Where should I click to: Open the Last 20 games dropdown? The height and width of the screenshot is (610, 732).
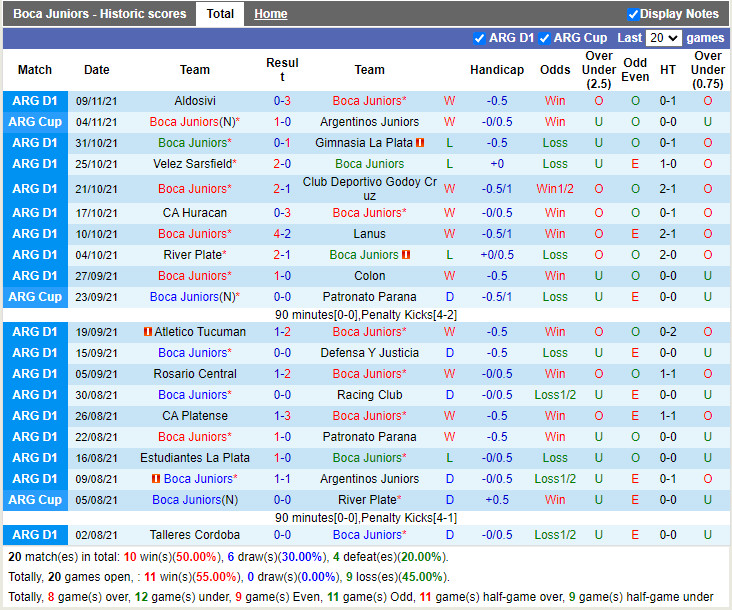pyautogui.click(x=664, y=38)
